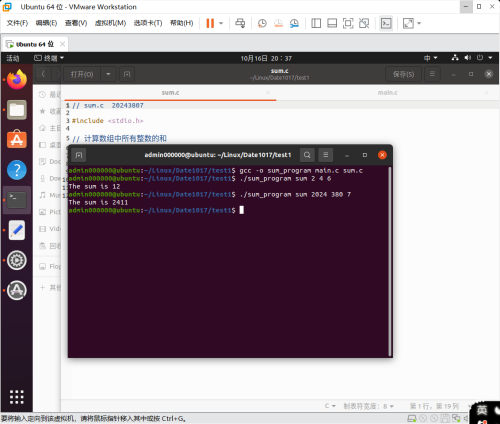Click the 第1行，第19列 position indicator
The image size is (500, 424).
434,406
